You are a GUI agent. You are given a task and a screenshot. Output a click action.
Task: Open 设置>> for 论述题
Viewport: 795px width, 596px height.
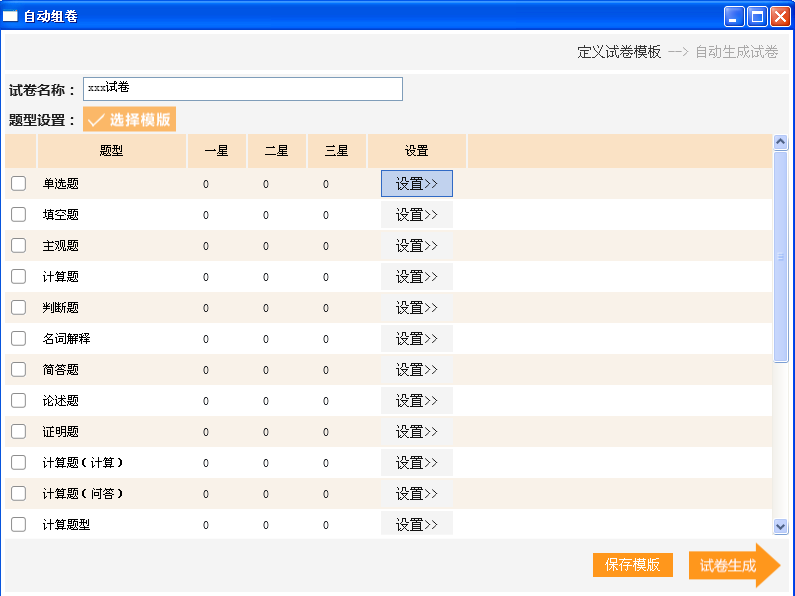click(417, 400)
